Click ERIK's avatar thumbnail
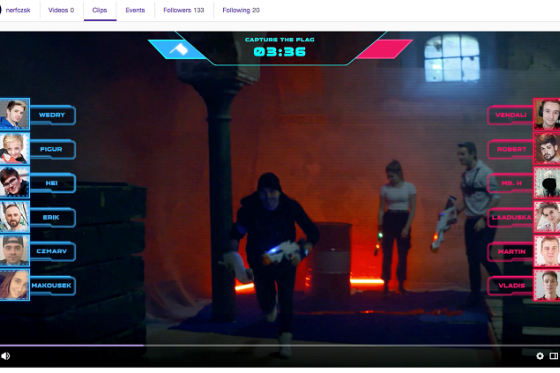Image resolution: width=560 pixels, height=373 pixels. point(14,217)
